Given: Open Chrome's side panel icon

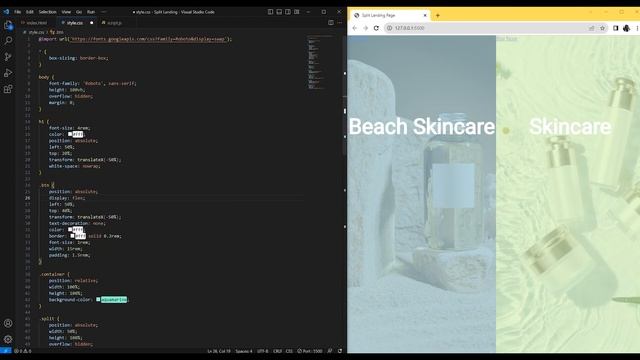Looking at the screenshot, I should (616, 28).
